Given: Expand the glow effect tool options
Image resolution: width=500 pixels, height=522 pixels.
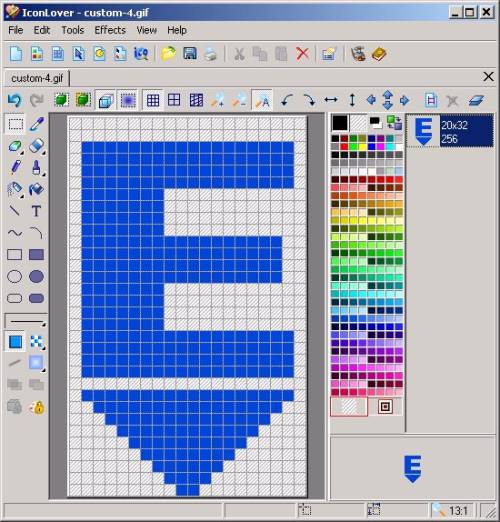Looking at the screenshot, I should pos(43,370).
